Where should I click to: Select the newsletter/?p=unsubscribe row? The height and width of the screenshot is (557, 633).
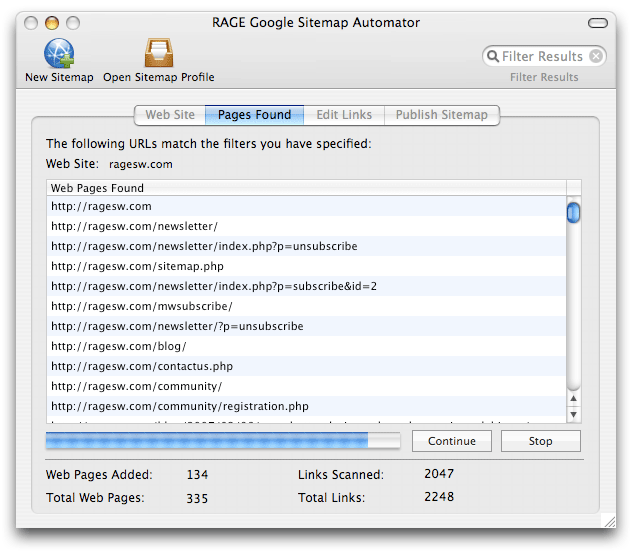click(306, 326)
